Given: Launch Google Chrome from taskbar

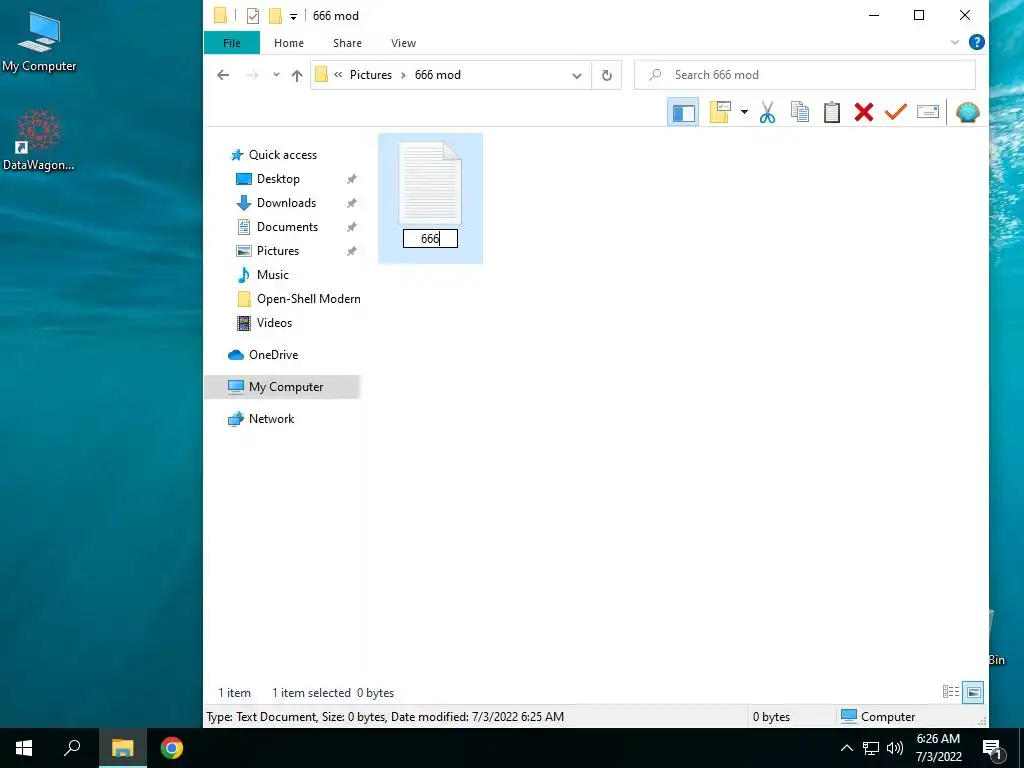Looking at the screenshot, I should 172,748.
